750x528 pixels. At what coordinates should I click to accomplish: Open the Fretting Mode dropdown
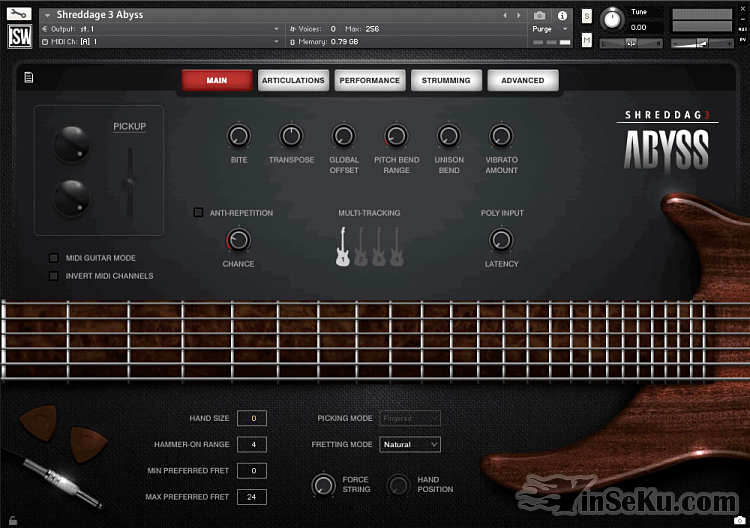point(410,444)
